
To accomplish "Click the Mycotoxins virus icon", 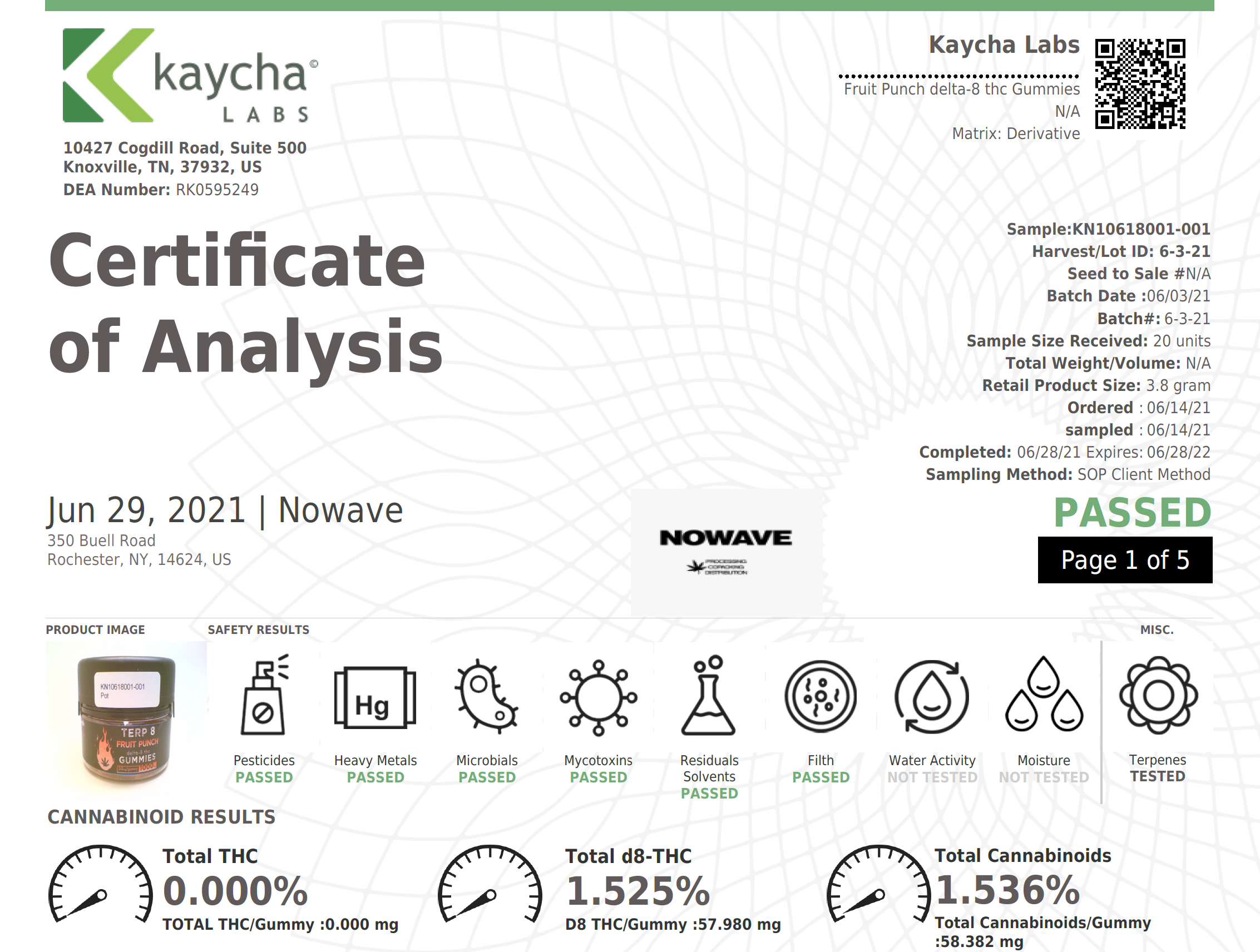I will click(x=598, y=697).
